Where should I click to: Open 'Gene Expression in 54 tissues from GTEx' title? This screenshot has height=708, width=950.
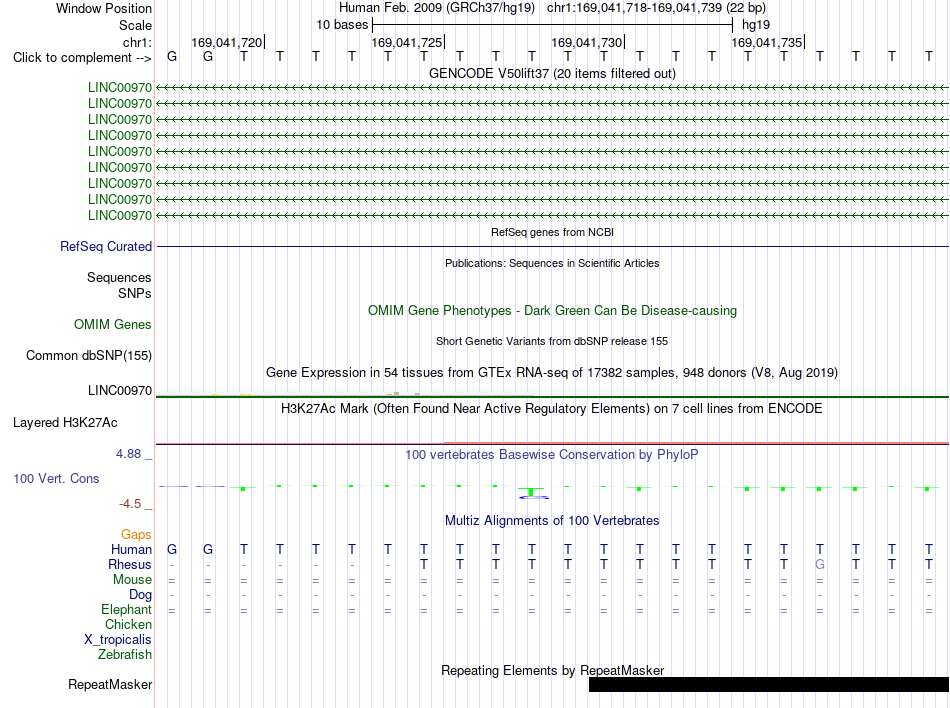(552, 372)
